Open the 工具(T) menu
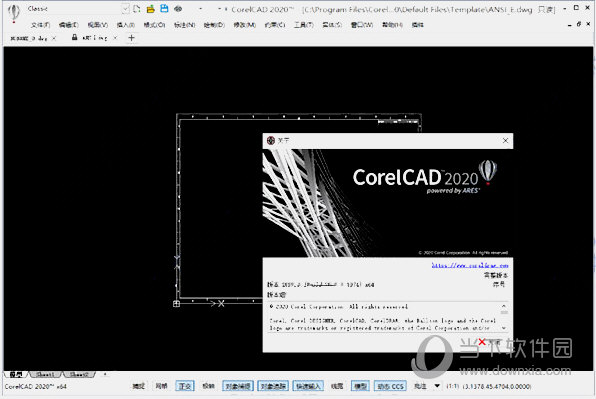This screenshot has height=399, width=596. point(304,25)
